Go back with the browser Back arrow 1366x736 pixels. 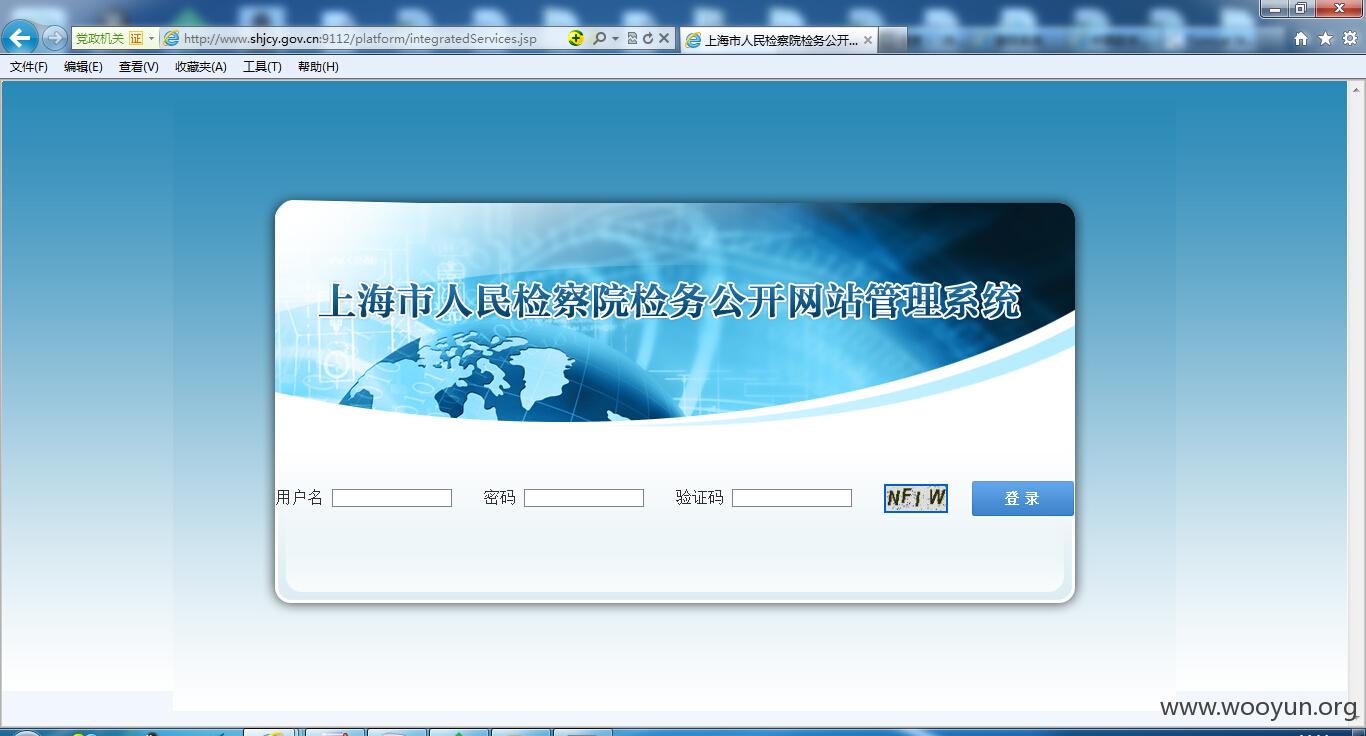20,38
